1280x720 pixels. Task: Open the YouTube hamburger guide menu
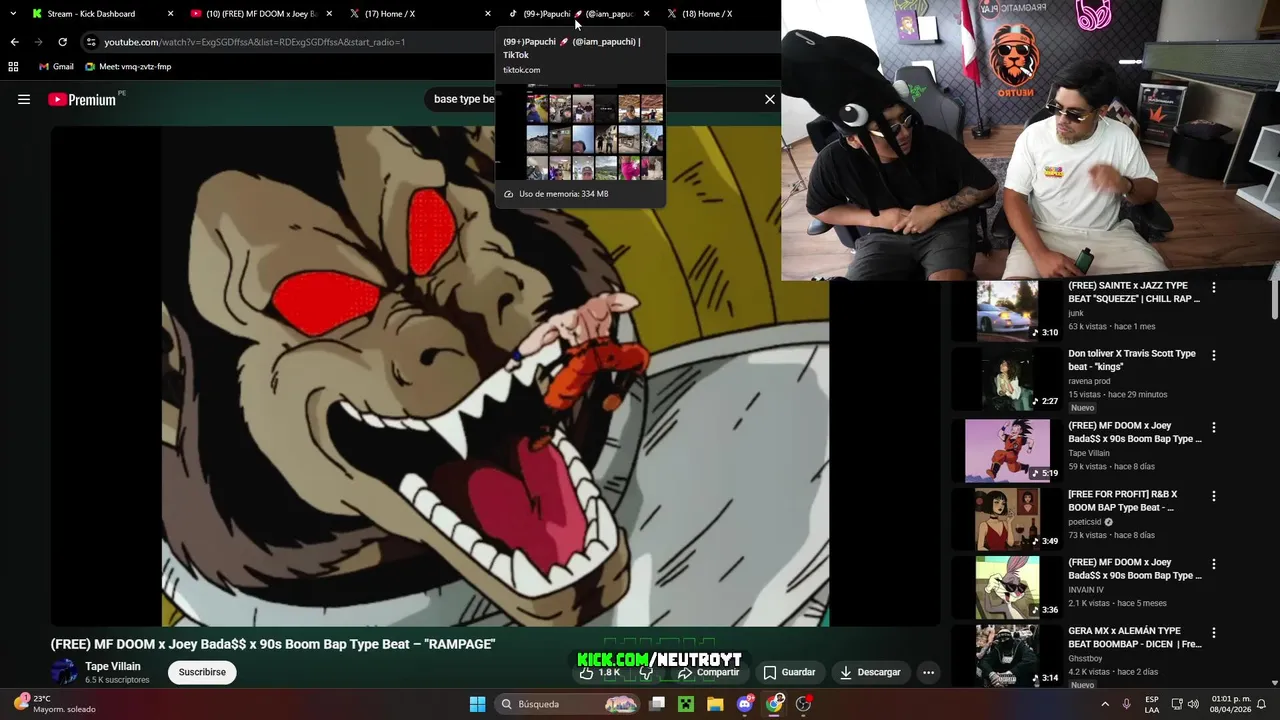(24, 99)
